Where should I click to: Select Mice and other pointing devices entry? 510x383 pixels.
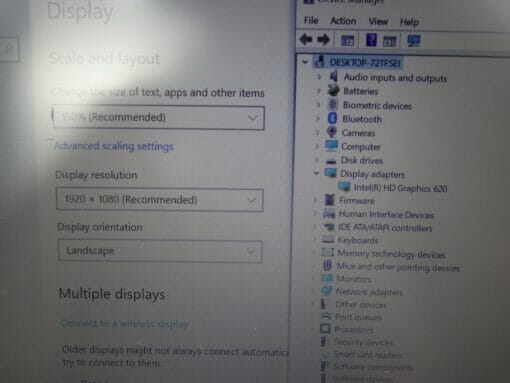click(398, 267)
